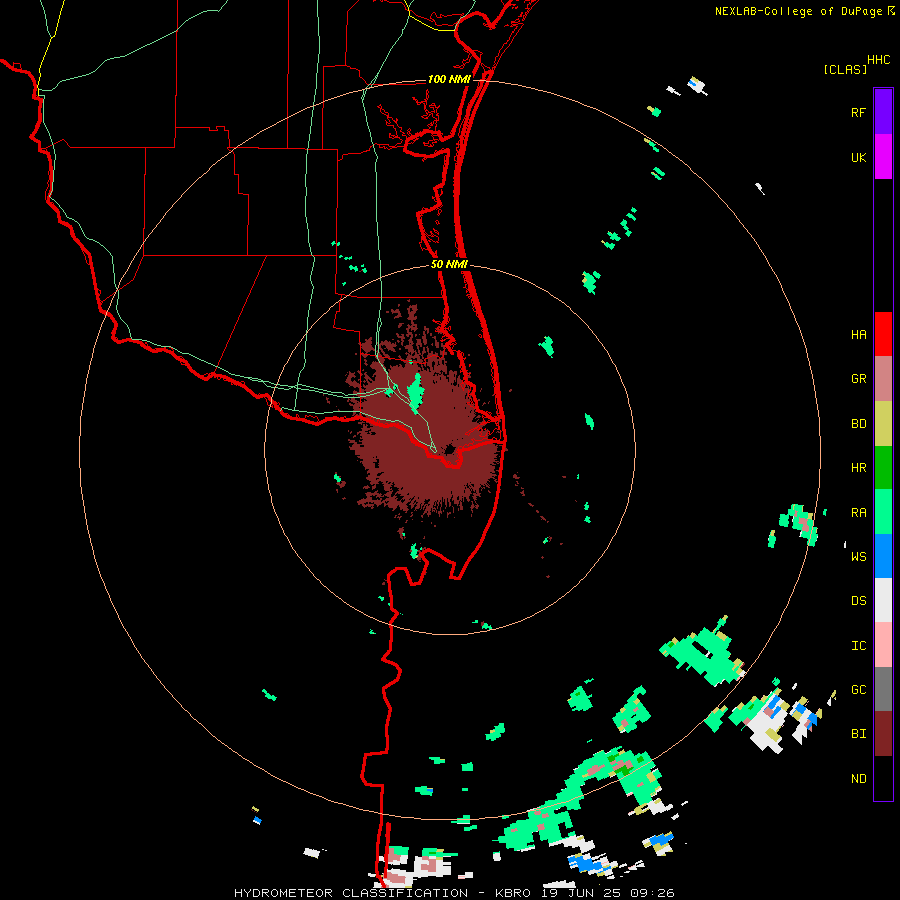Screen dimensions: 900x900
Task: Click the HR dark green legend block
Action: point(883,468)
